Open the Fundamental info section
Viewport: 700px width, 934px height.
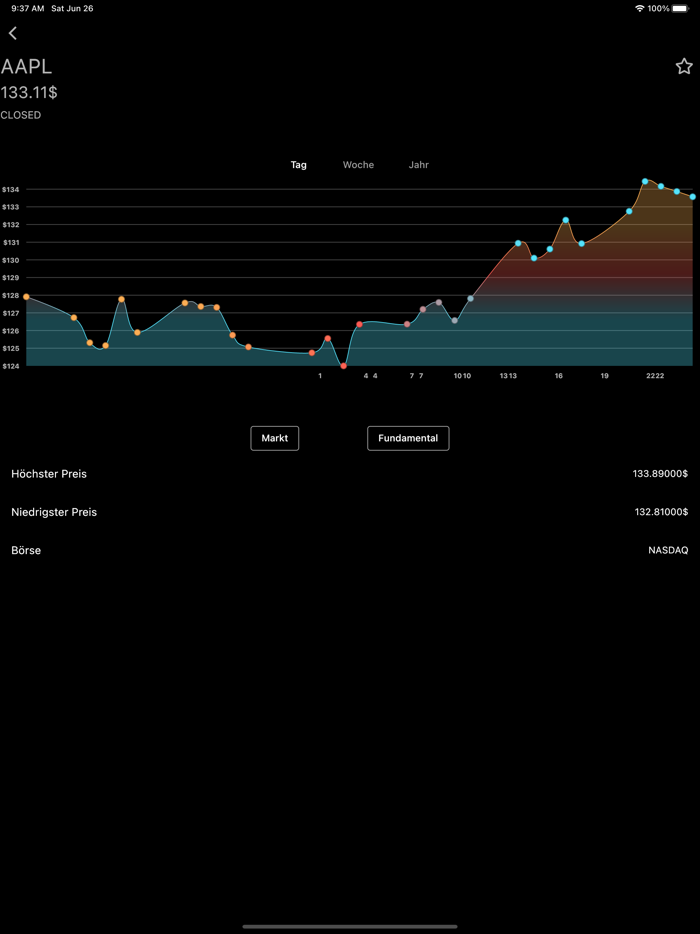pyautogui.click(x=408, y=438)
